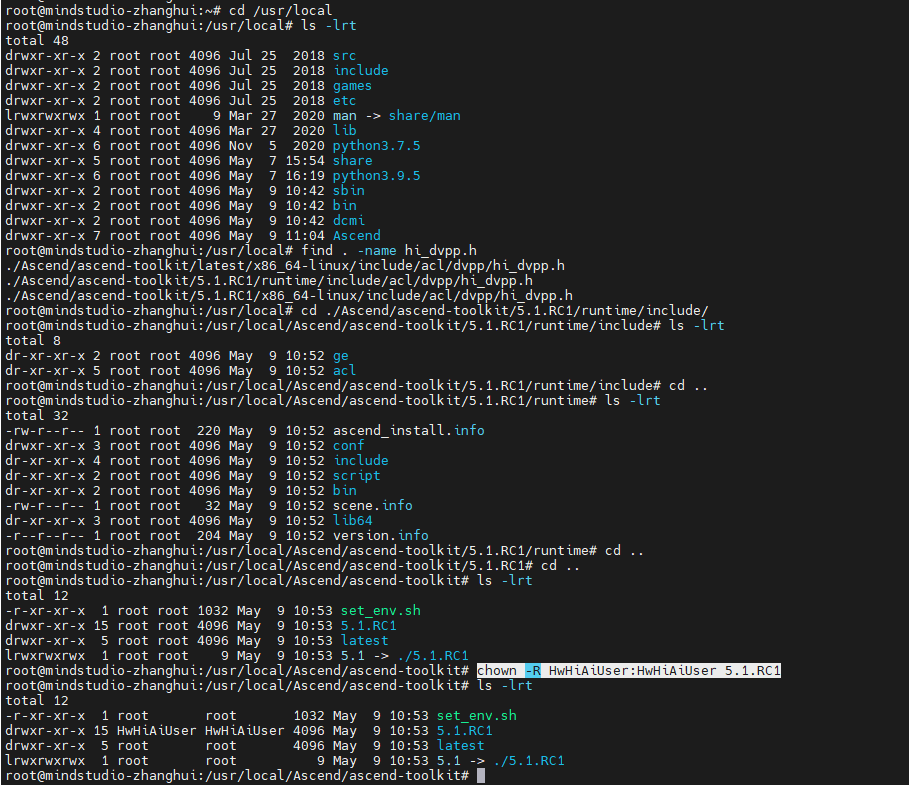
Task: Click the share/man symlink target
Action: coord(424,115)
